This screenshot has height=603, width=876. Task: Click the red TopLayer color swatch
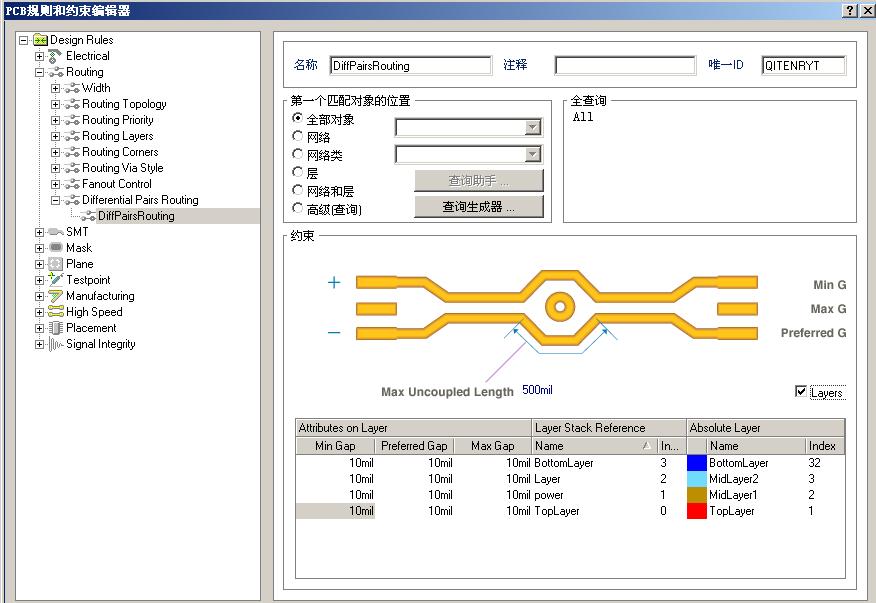(697, 511)
